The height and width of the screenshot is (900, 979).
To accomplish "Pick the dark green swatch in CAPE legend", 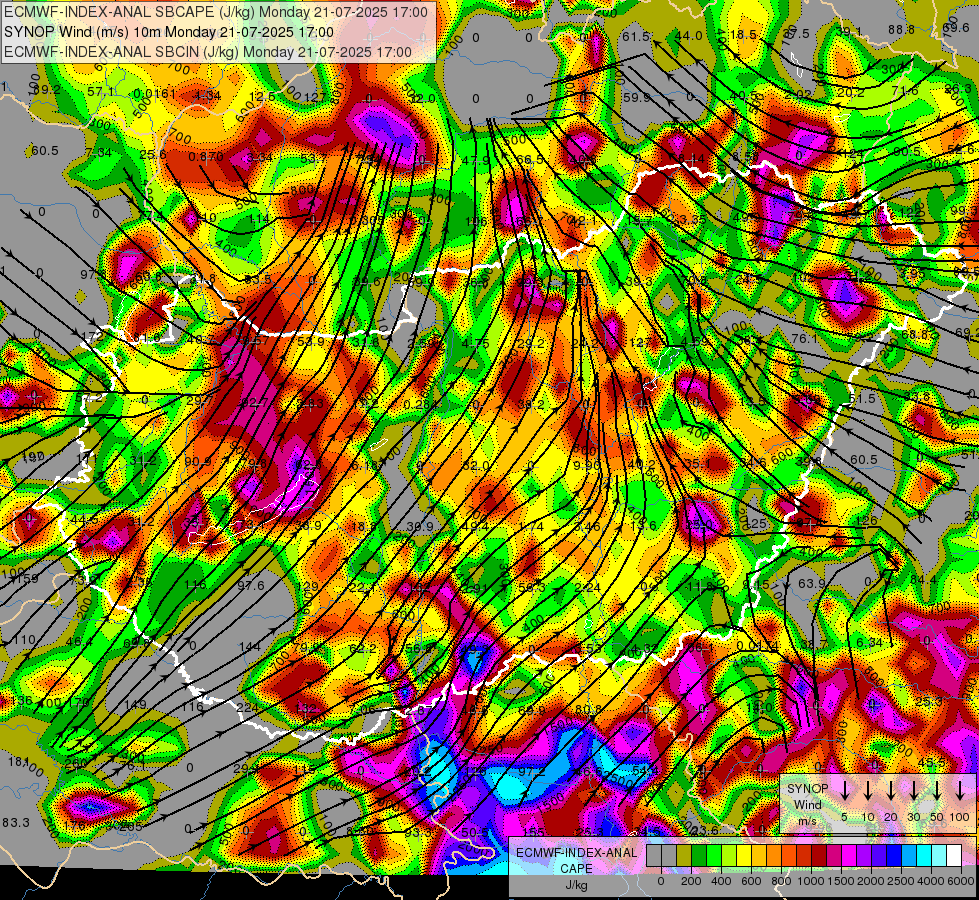I will 699,855.
